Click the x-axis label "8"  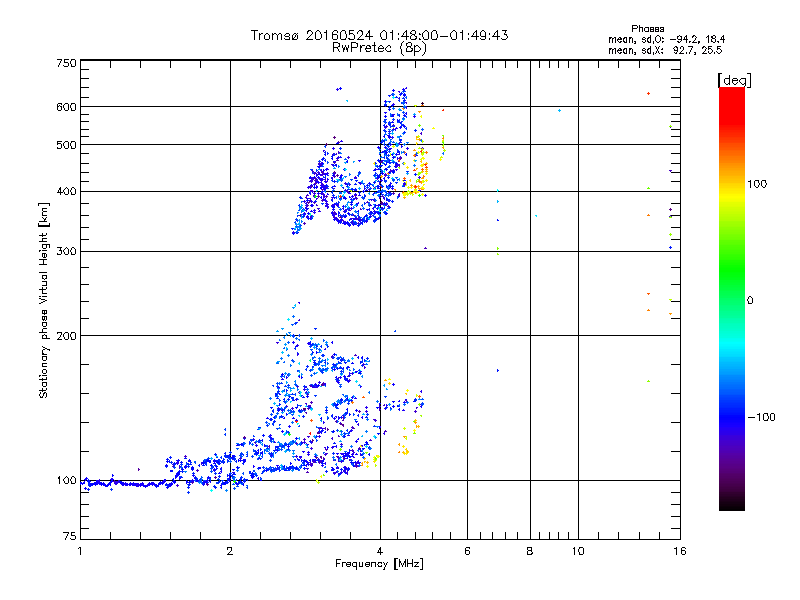point(530,551)
